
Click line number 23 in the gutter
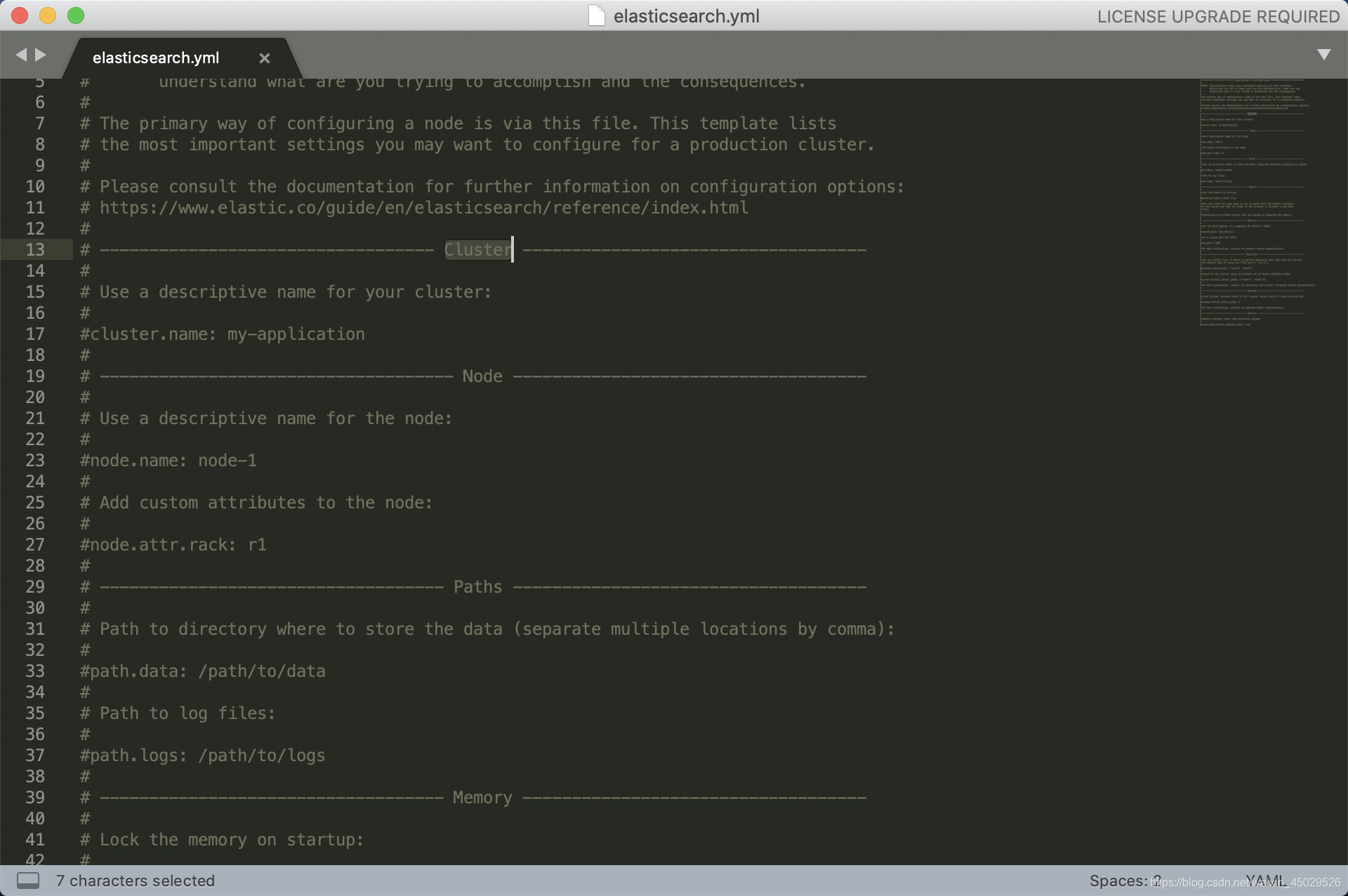click(x=35, y=461)
